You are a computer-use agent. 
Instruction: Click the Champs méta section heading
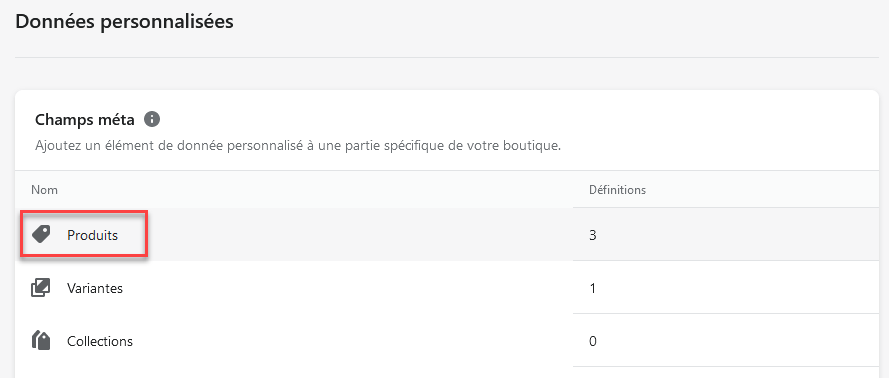point(85,120)
